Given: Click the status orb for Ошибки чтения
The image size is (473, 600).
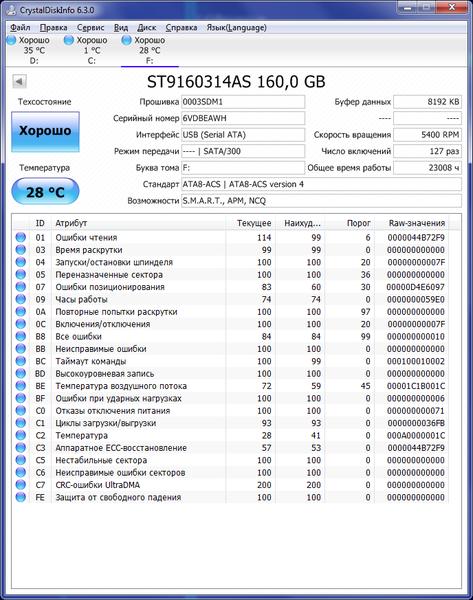Looking at the screenshot, I should (x=21, y=237).
